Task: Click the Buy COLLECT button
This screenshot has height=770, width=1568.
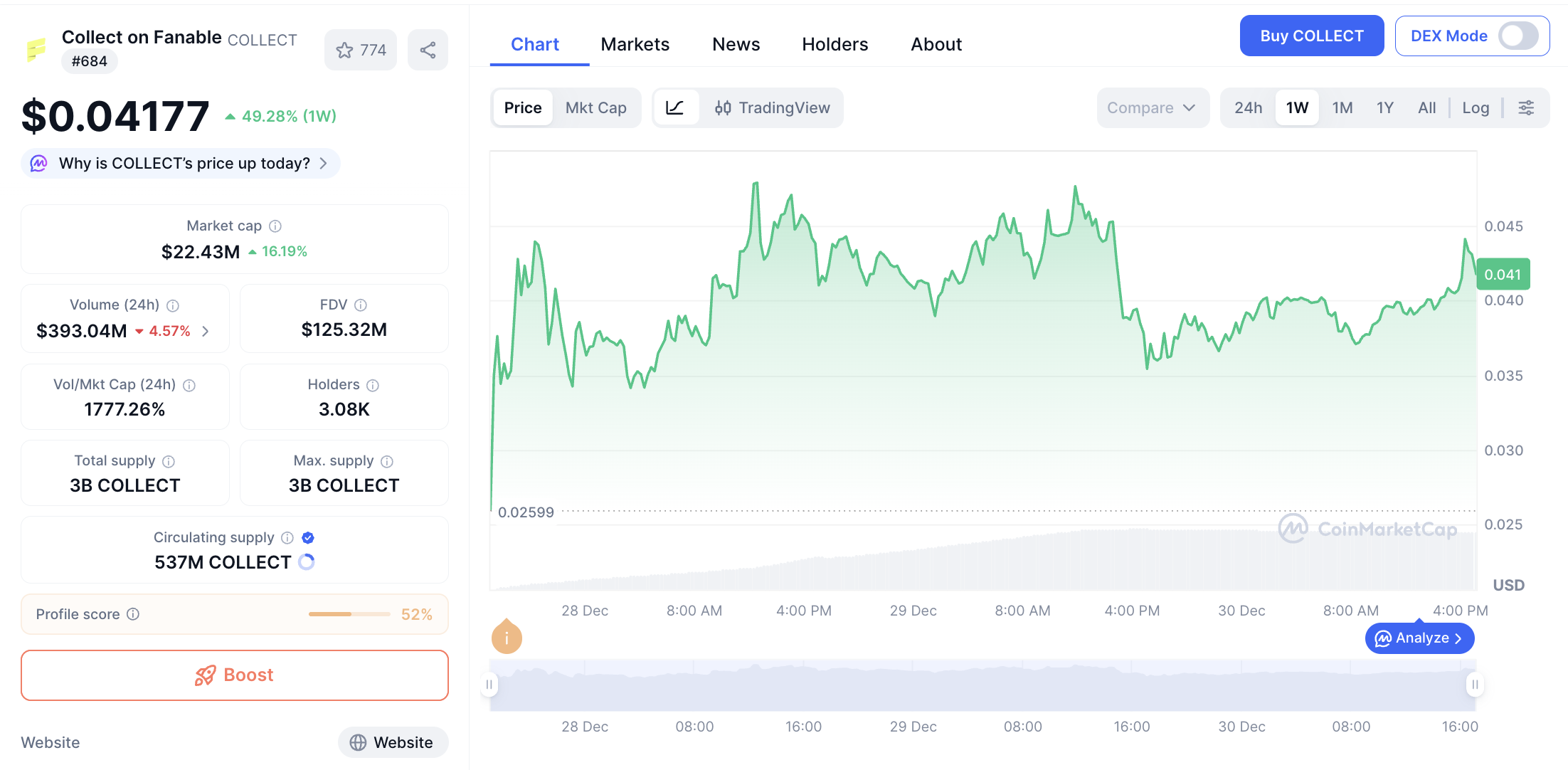Action: tap(1311, 36)
